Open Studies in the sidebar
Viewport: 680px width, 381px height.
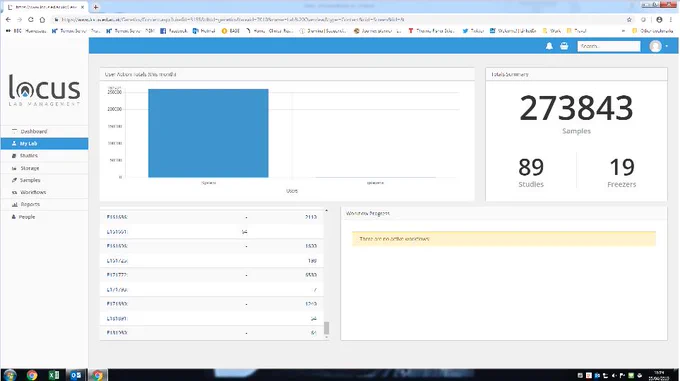click(x=44, y=156)
